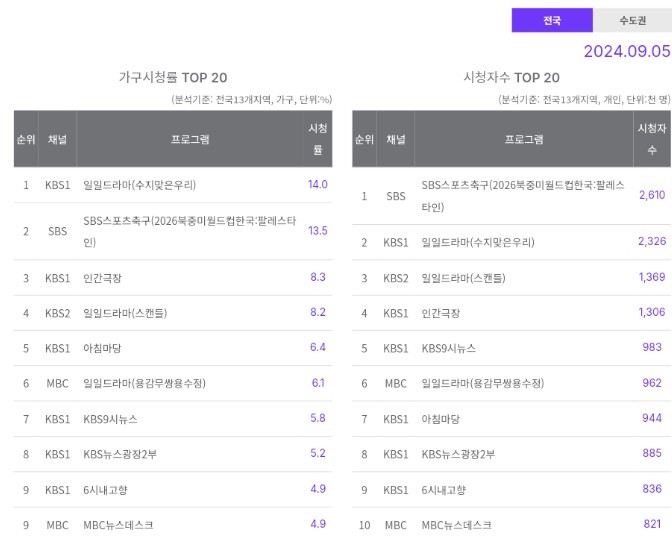This screenshot has width=672, height=541.
Task: Click the date 2024.09.05
Action: [626, 51]
